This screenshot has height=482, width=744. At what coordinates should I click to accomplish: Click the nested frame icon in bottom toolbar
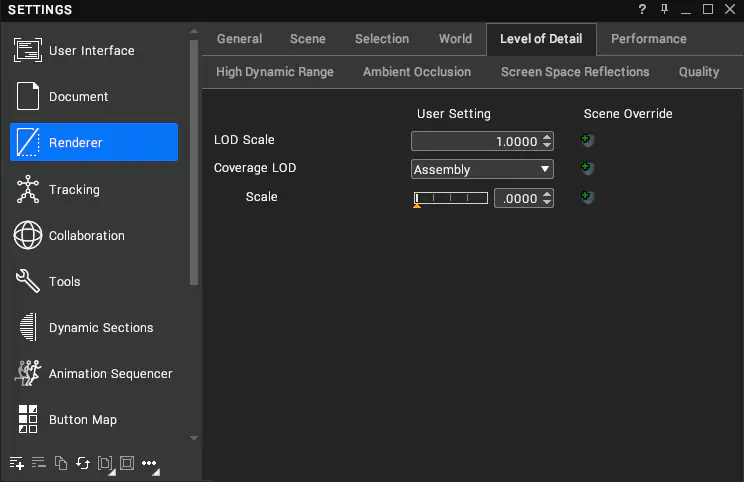pos(127,463)
